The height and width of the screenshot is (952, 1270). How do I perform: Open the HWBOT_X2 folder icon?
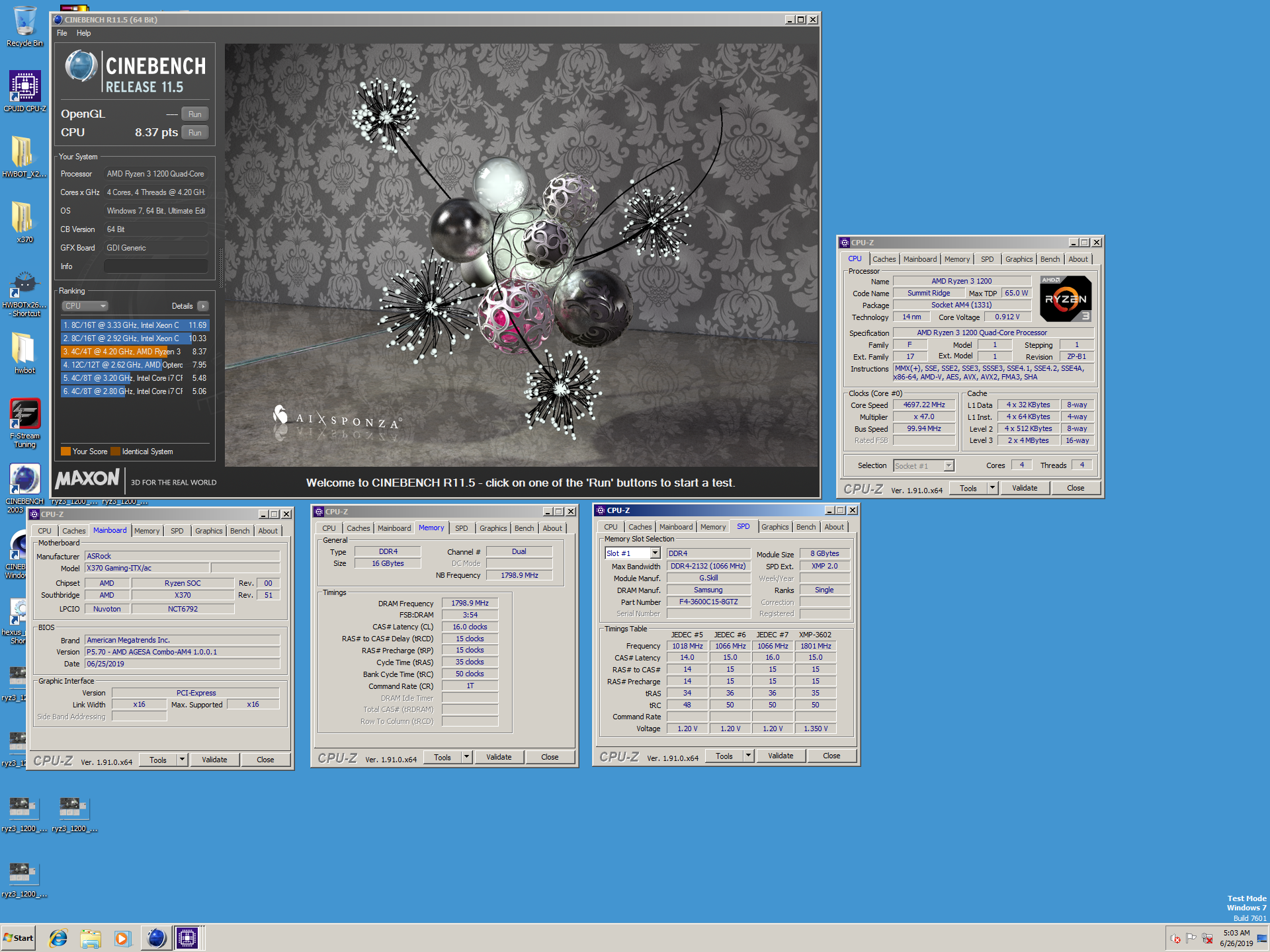(24, 156)
